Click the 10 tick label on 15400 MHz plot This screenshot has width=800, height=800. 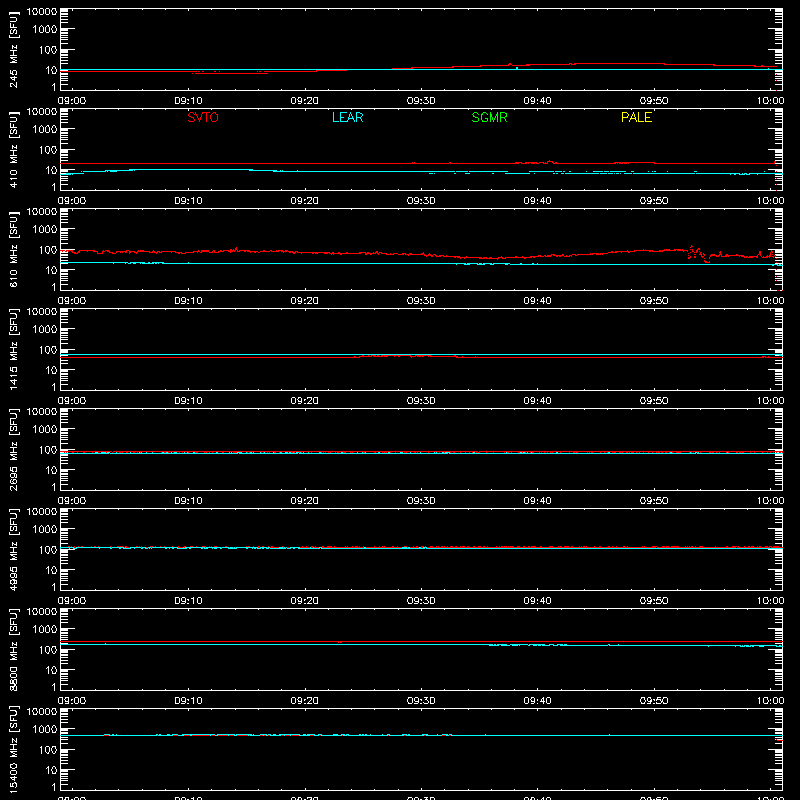51,770
